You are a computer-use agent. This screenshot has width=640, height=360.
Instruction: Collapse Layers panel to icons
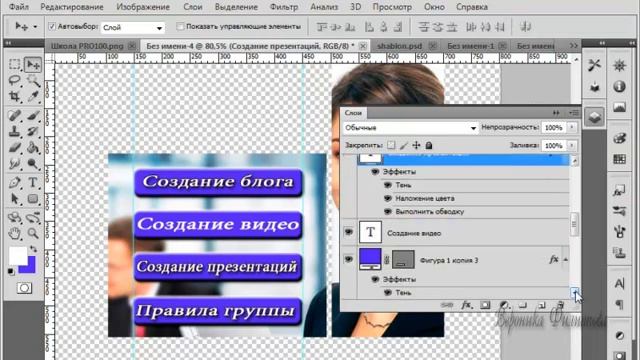556,113
